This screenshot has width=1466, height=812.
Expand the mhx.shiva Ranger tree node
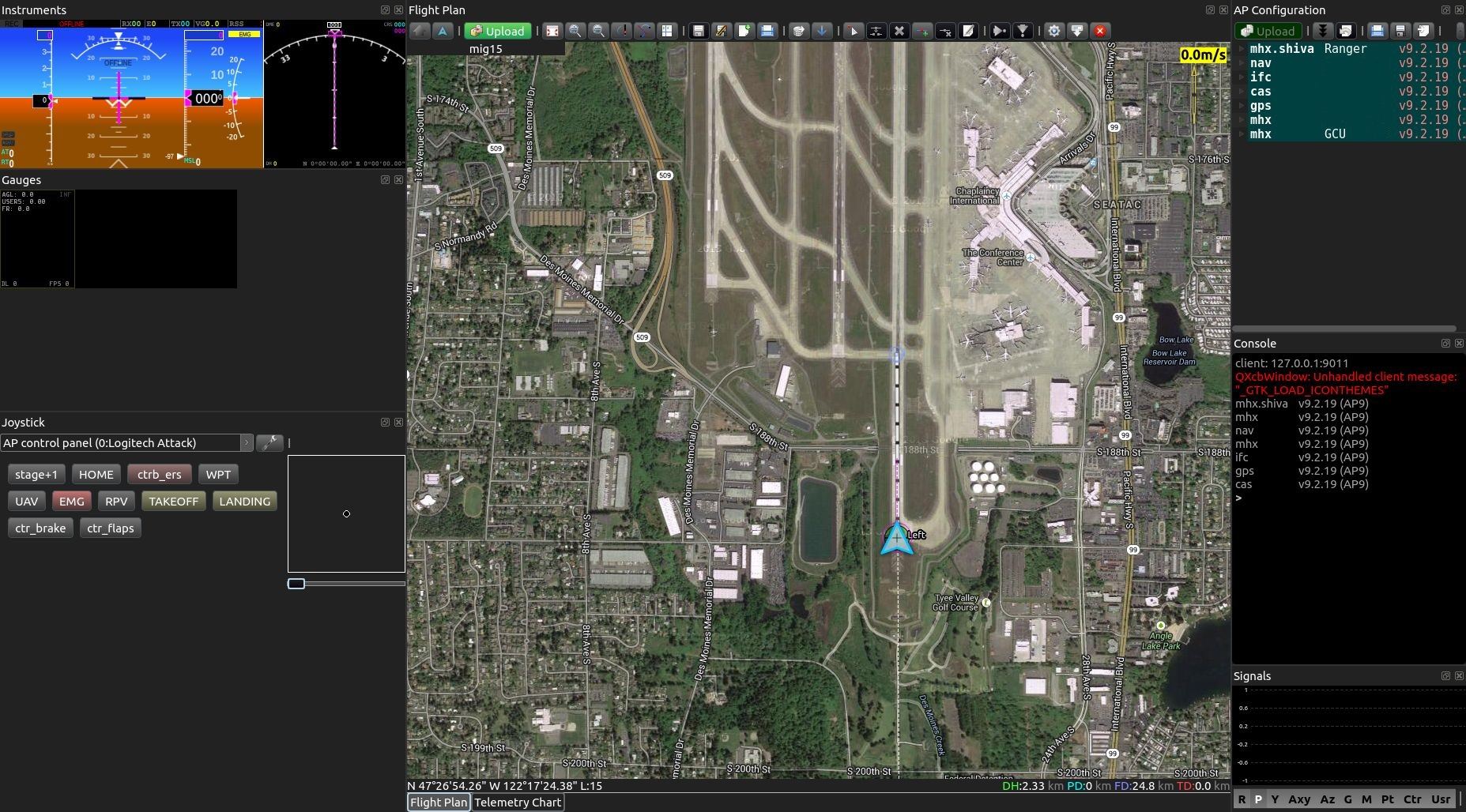[x=1242, y=49]
